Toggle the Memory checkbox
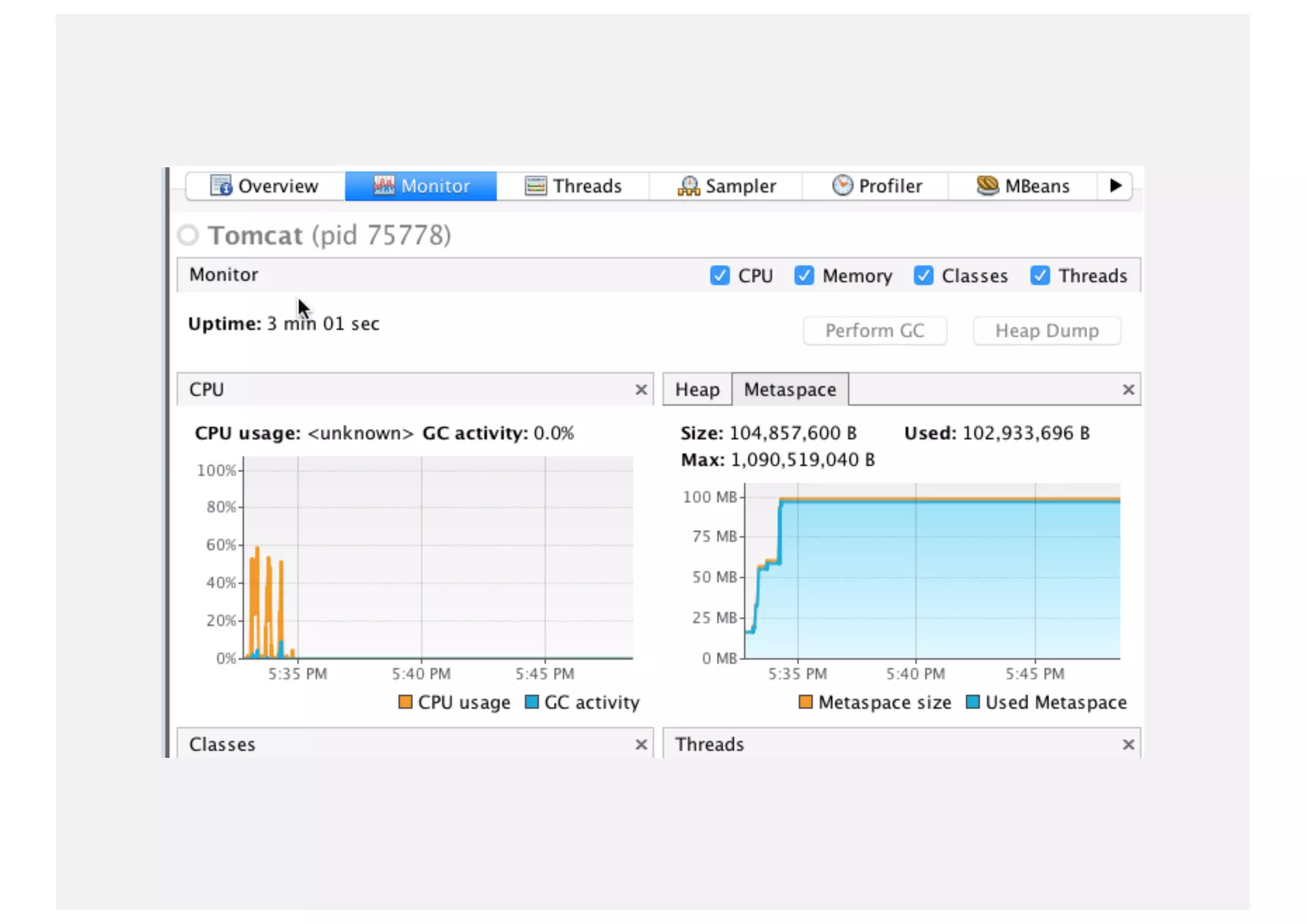This screenshot has height=924, width=1307. [804, 276]
